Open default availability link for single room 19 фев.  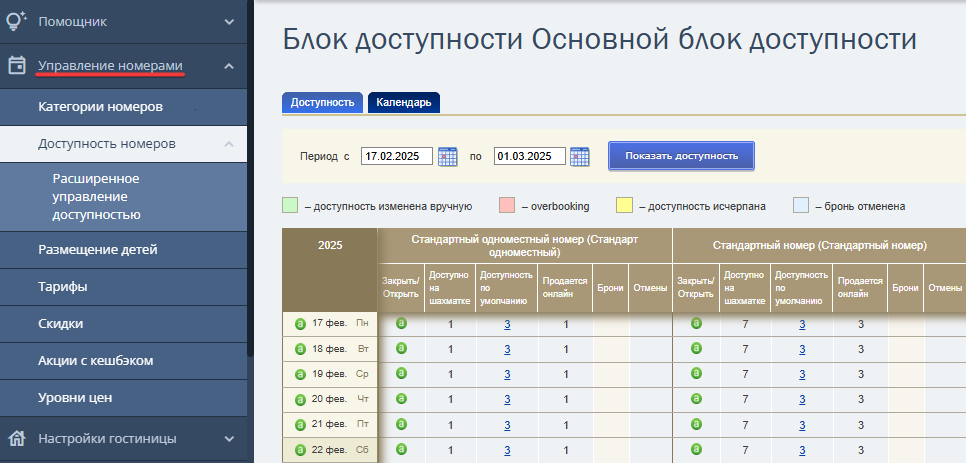tap(507, 374)
